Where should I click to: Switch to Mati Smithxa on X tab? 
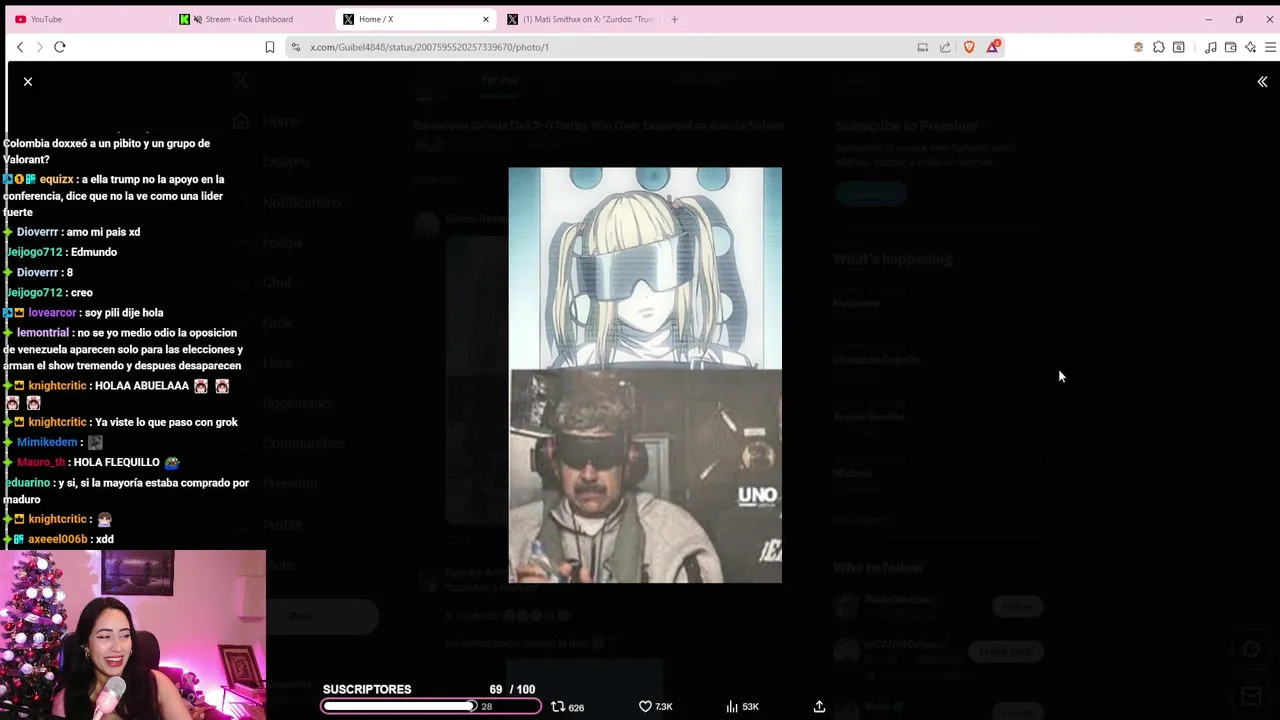point(580,19)
